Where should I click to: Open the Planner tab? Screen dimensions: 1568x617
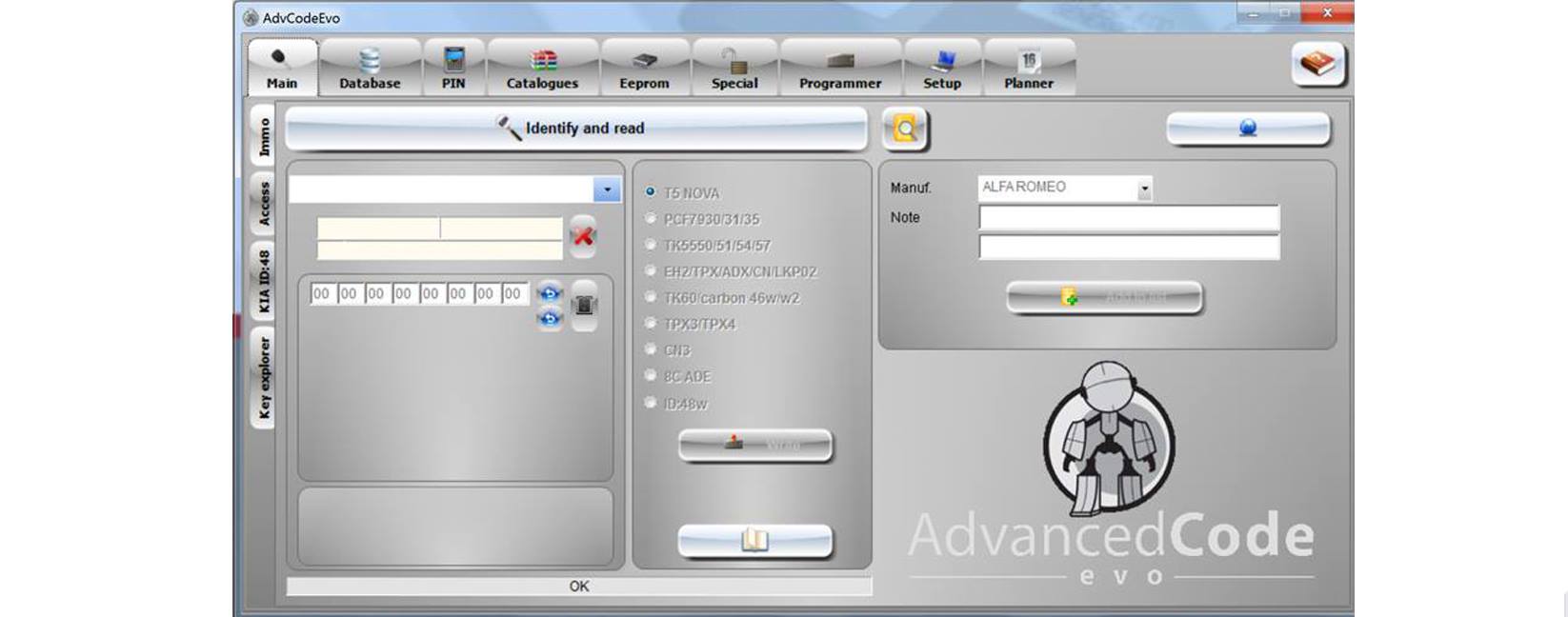coord(1029,67)
